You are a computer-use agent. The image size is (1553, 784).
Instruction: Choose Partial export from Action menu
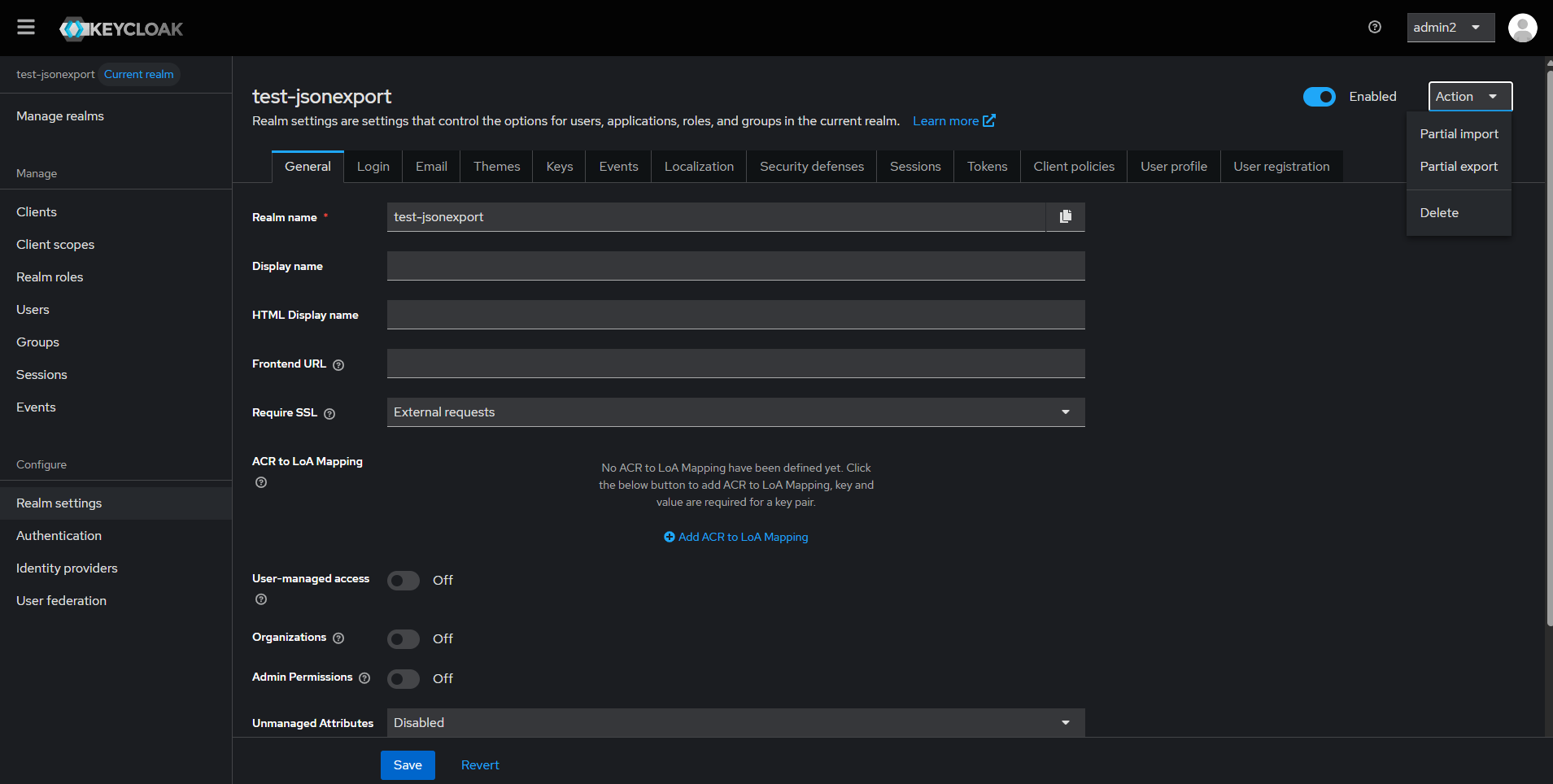[x=1459, y=167]
